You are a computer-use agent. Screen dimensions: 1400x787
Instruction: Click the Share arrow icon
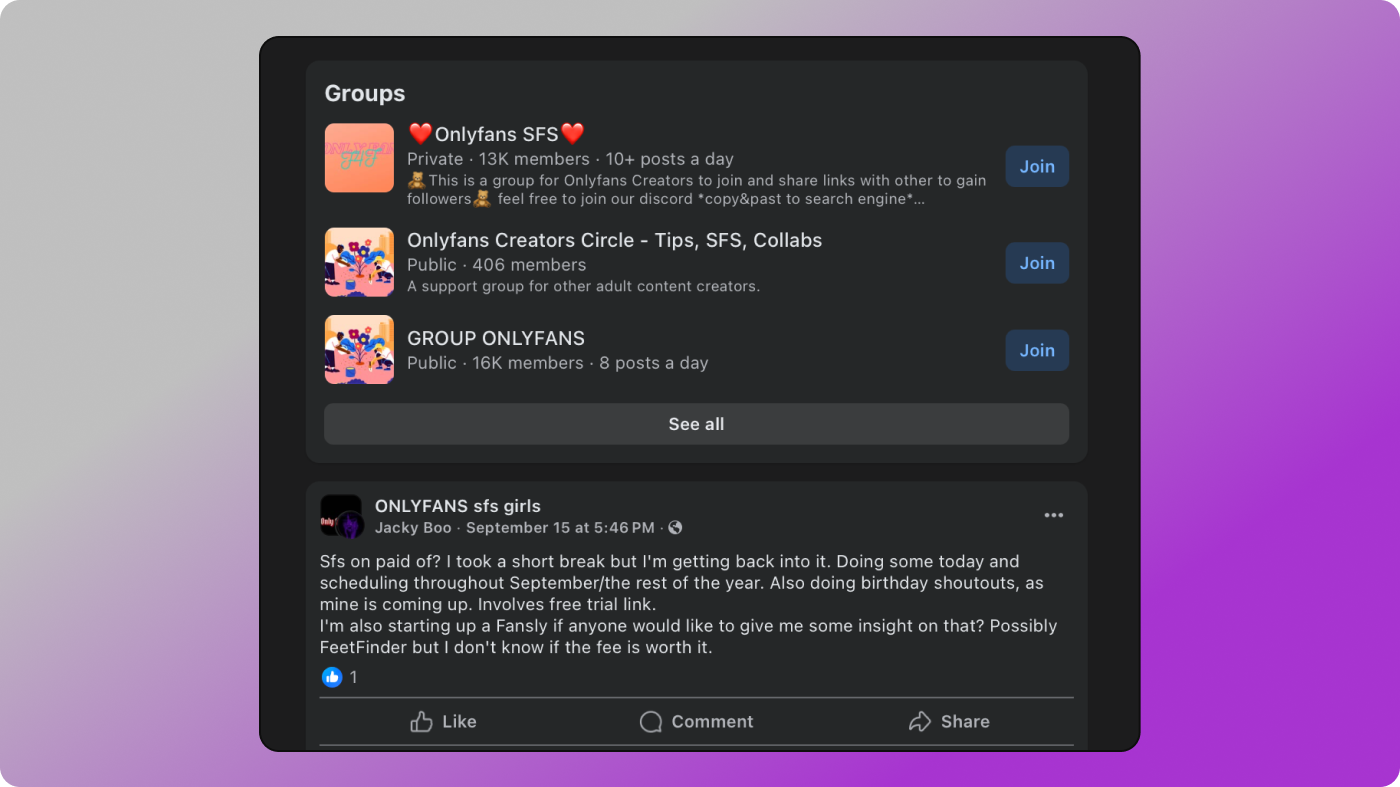tap(920, 722)
